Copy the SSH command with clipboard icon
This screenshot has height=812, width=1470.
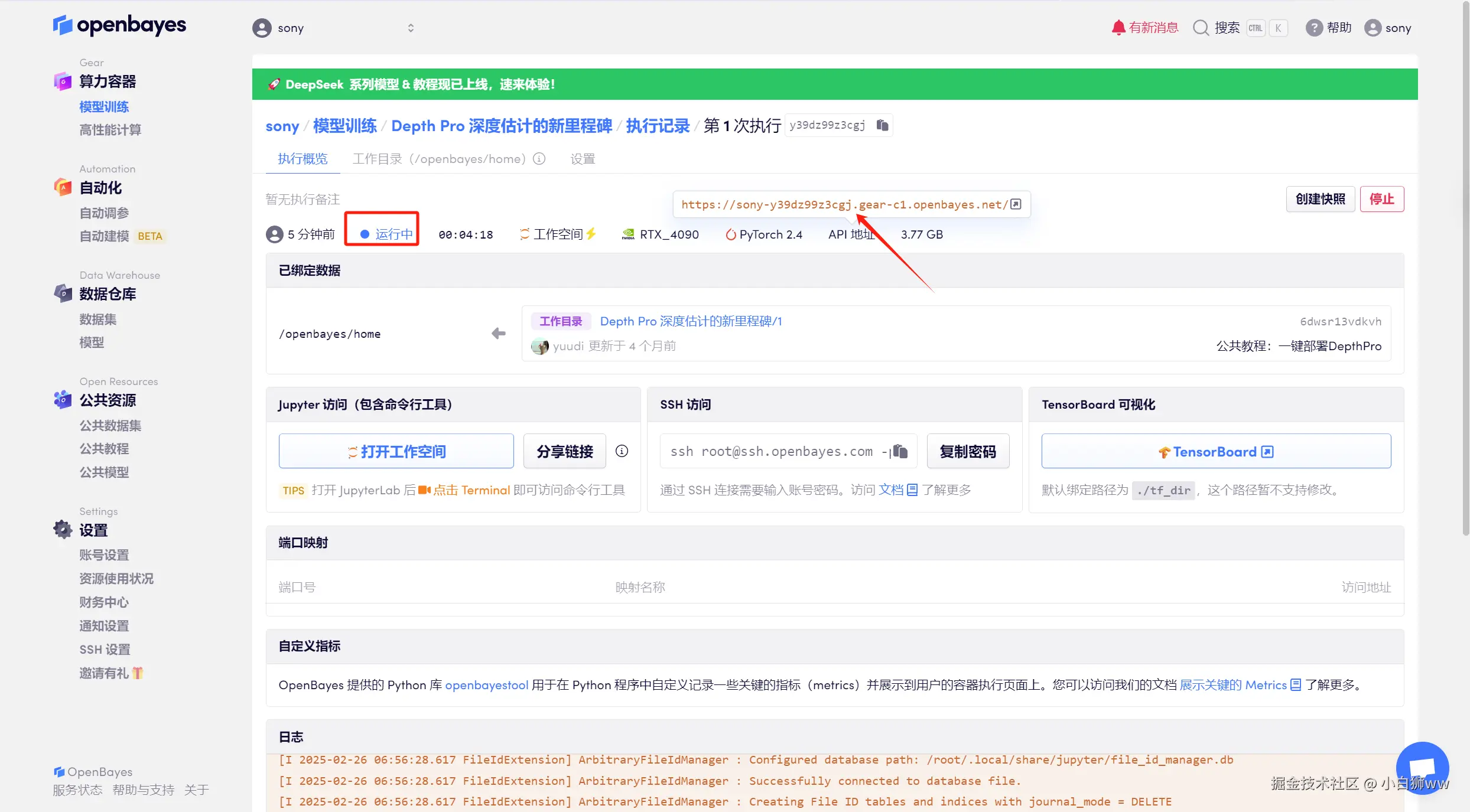(x=900, y=451)
